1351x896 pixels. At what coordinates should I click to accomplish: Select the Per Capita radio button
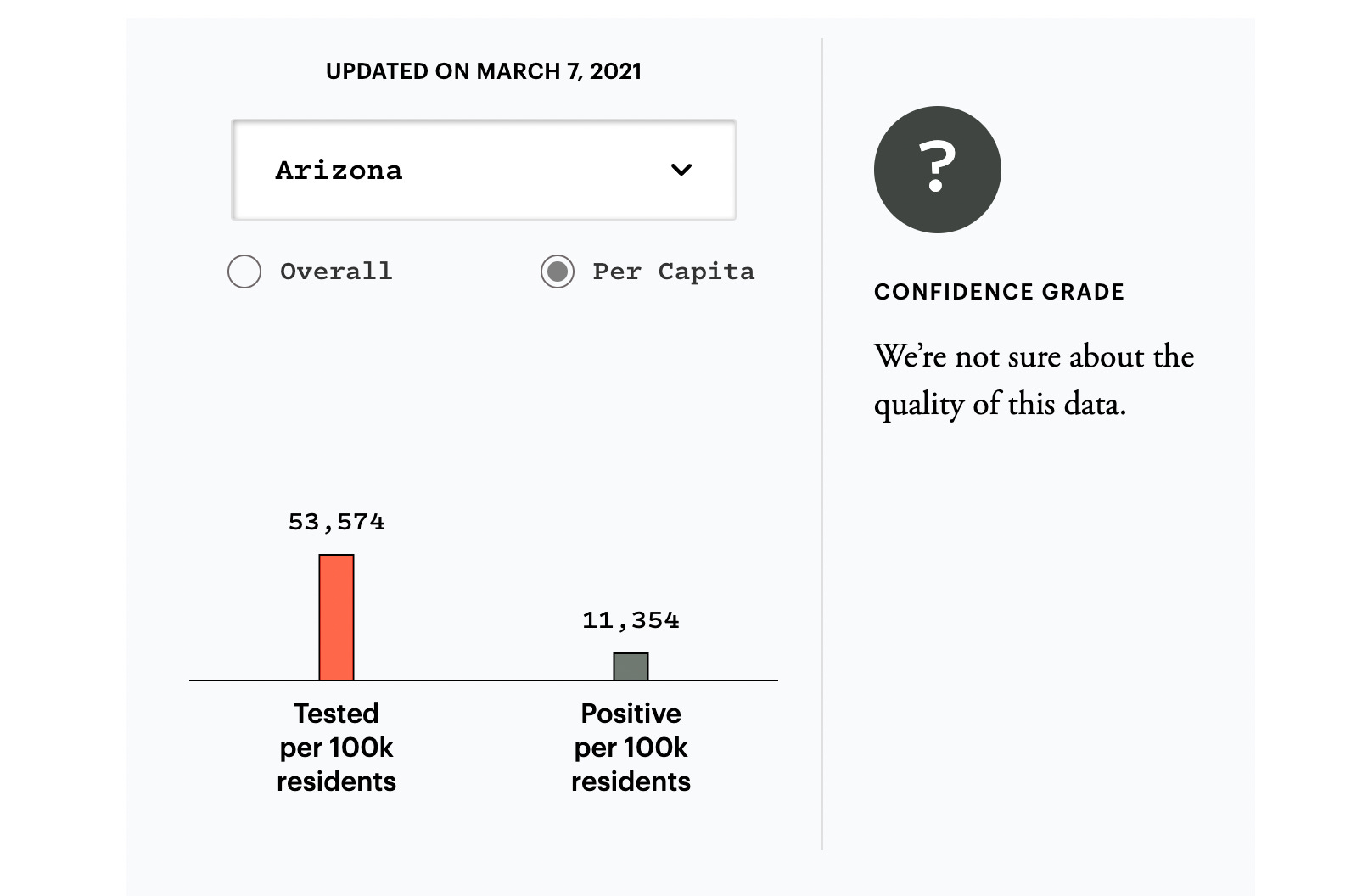tap(558, 272)
